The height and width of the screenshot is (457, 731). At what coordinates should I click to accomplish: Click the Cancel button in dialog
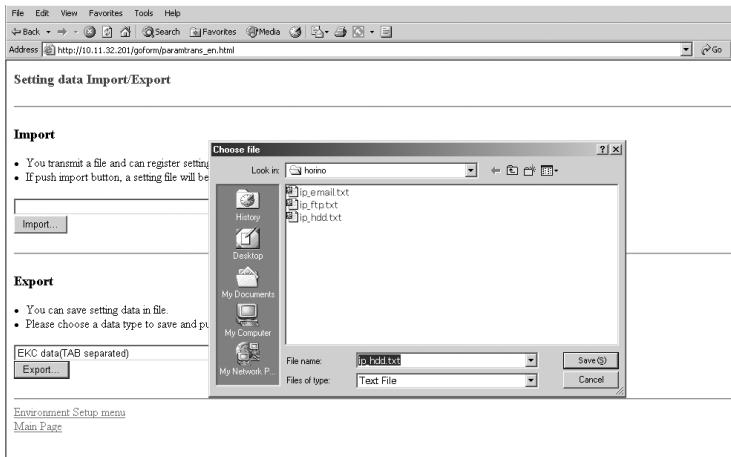(591, 380)
